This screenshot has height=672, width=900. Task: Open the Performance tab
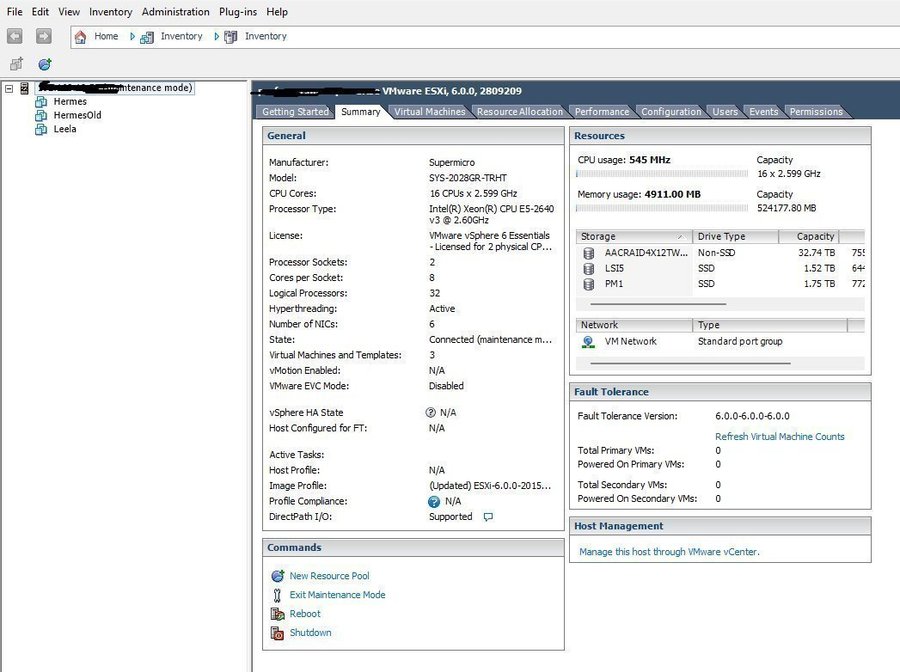click(602, 112)
